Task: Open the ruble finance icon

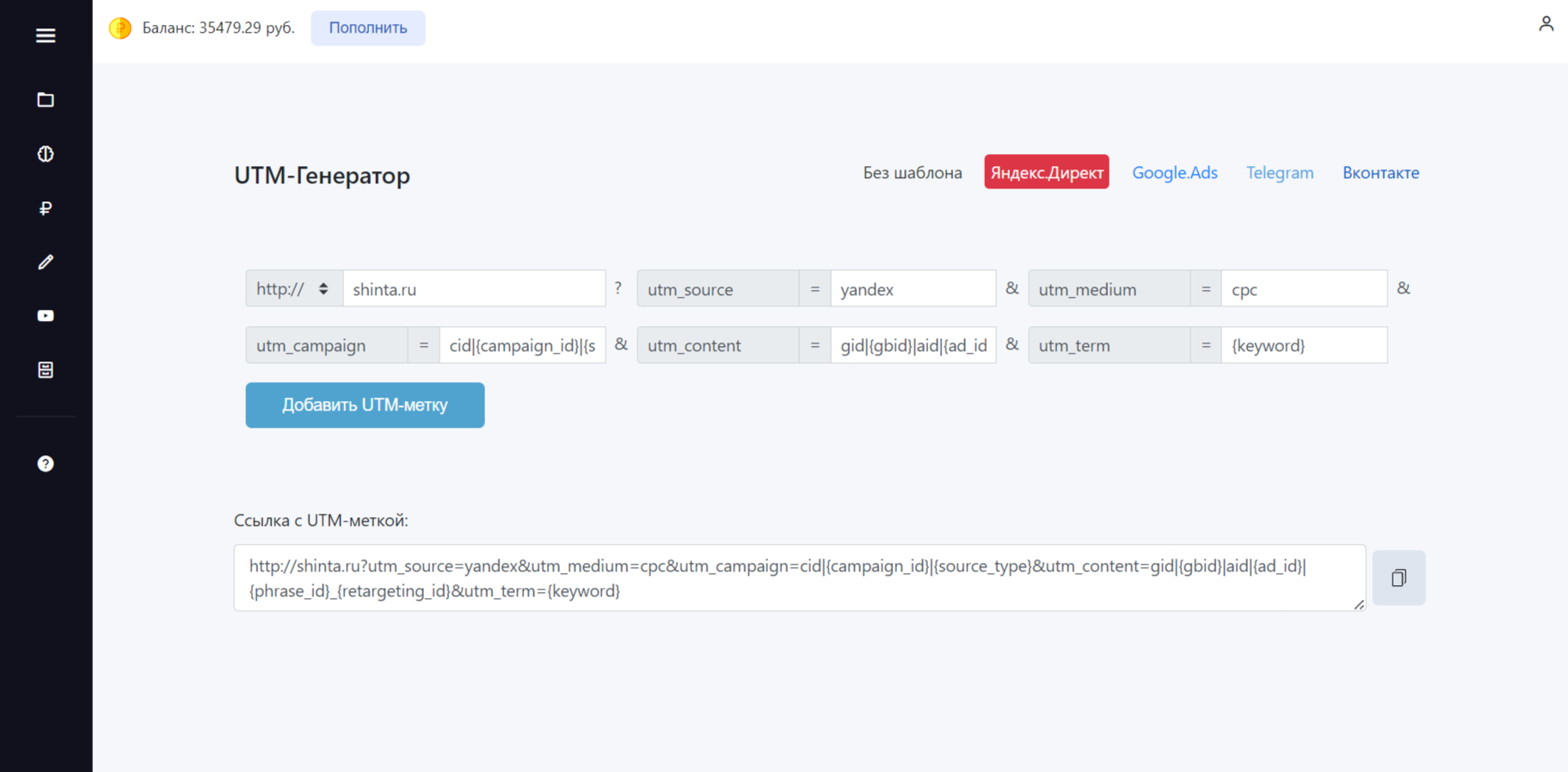Action: click(x=46, y=208)
